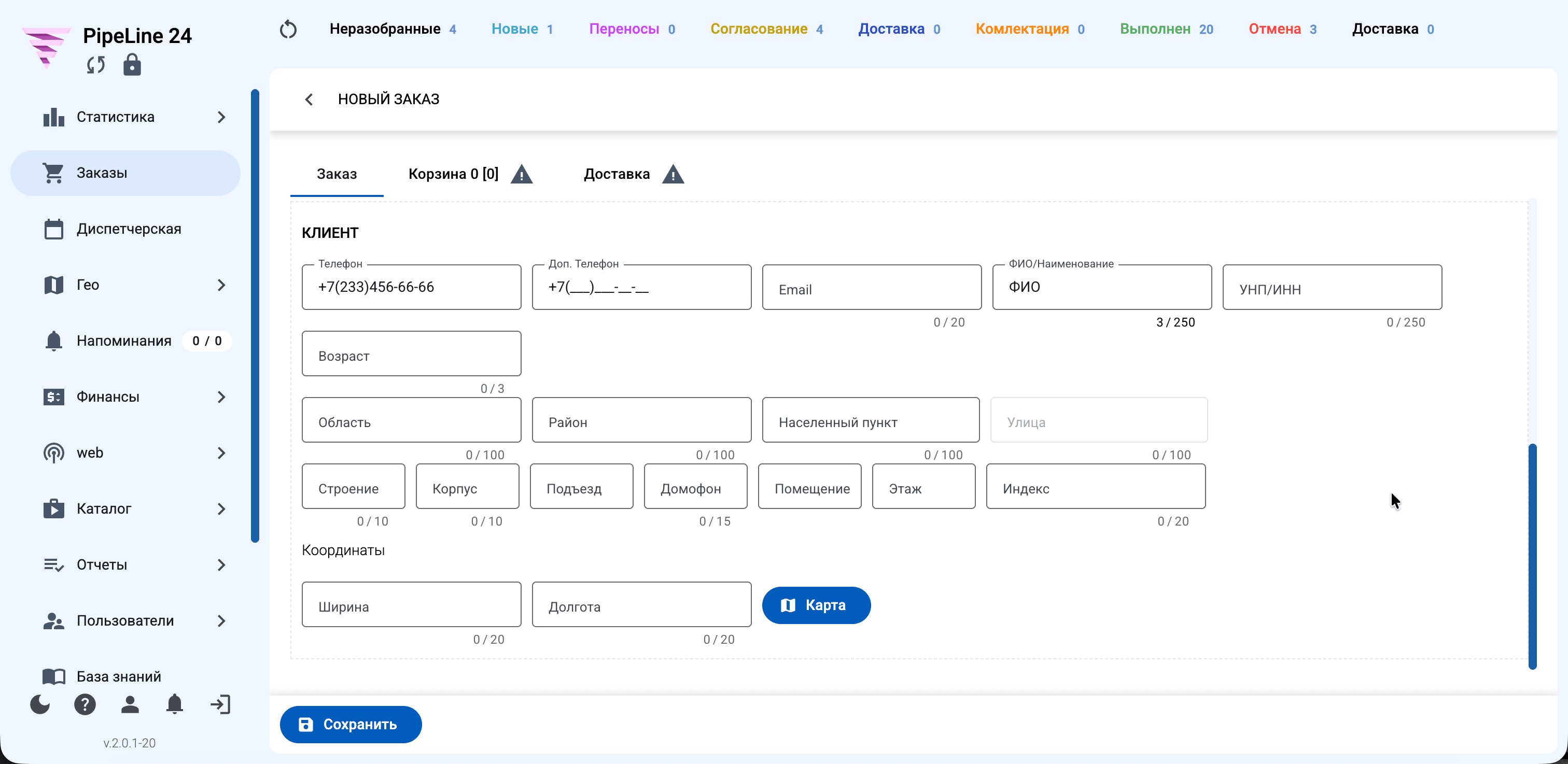
Task: Toggle dark mode moon icon
Action: pyautogui.click(x=40, y=704)
